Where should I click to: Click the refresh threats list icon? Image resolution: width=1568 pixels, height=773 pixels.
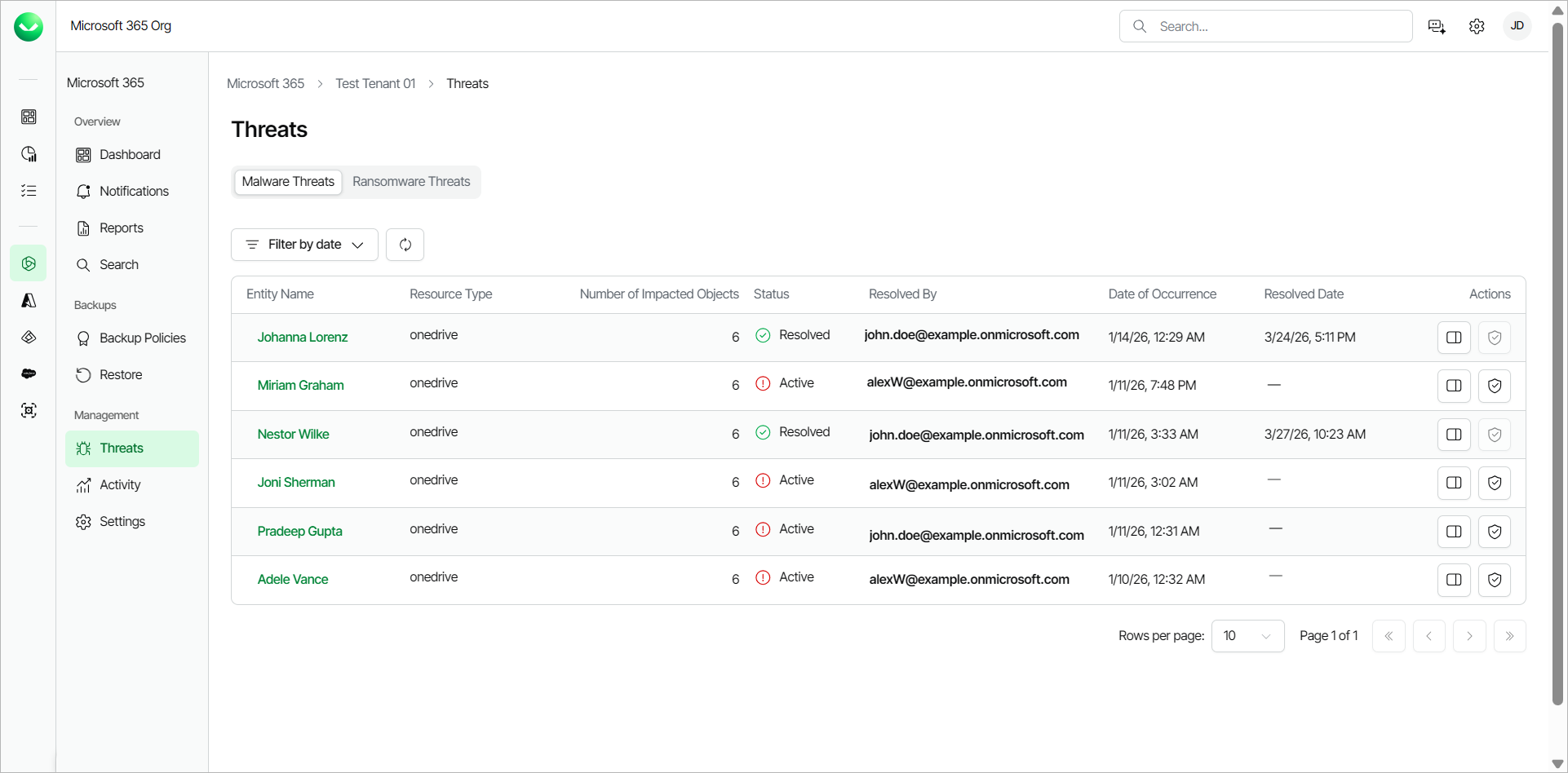[x=405, y=245]
